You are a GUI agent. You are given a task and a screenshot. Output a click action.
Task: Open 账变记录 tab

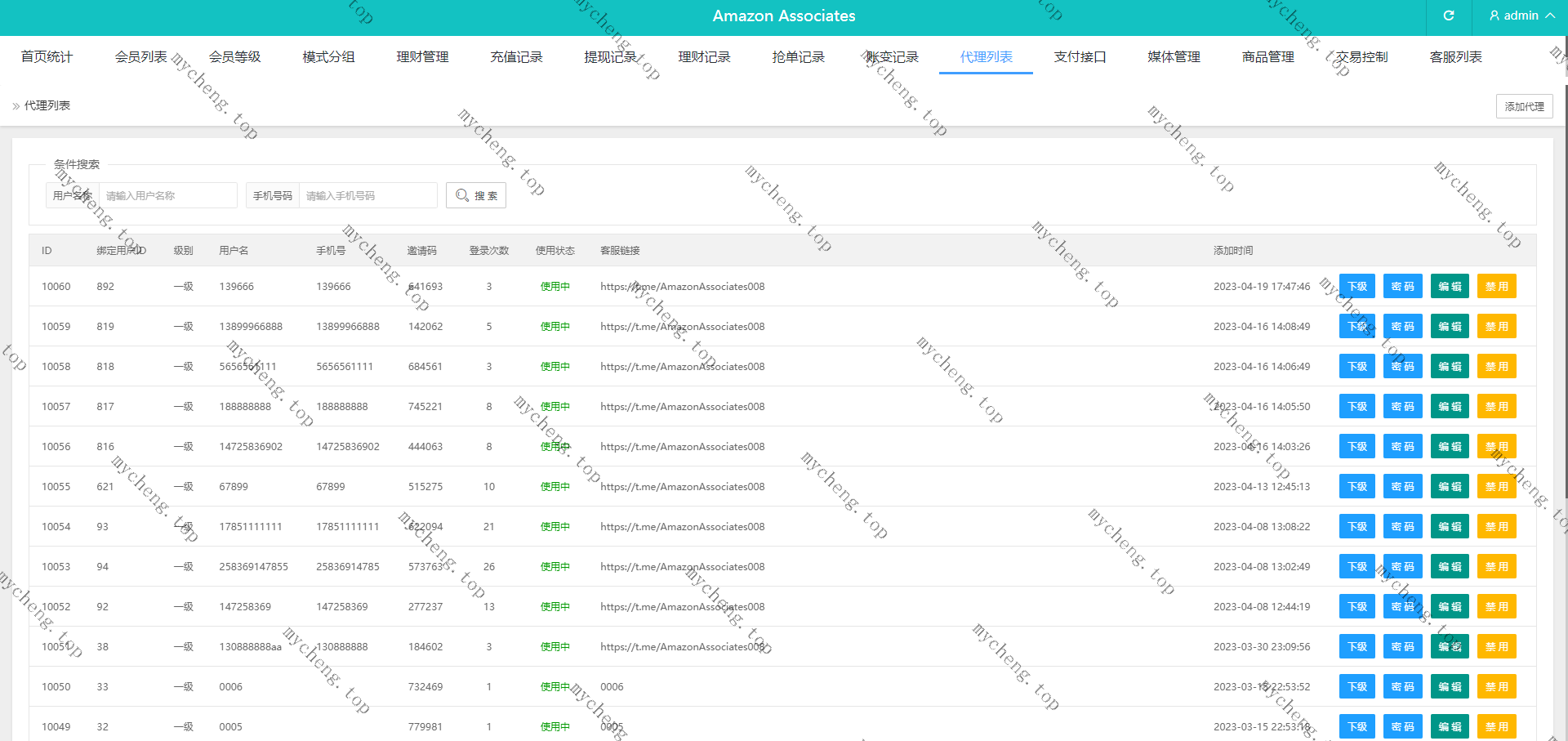(892, 56)
